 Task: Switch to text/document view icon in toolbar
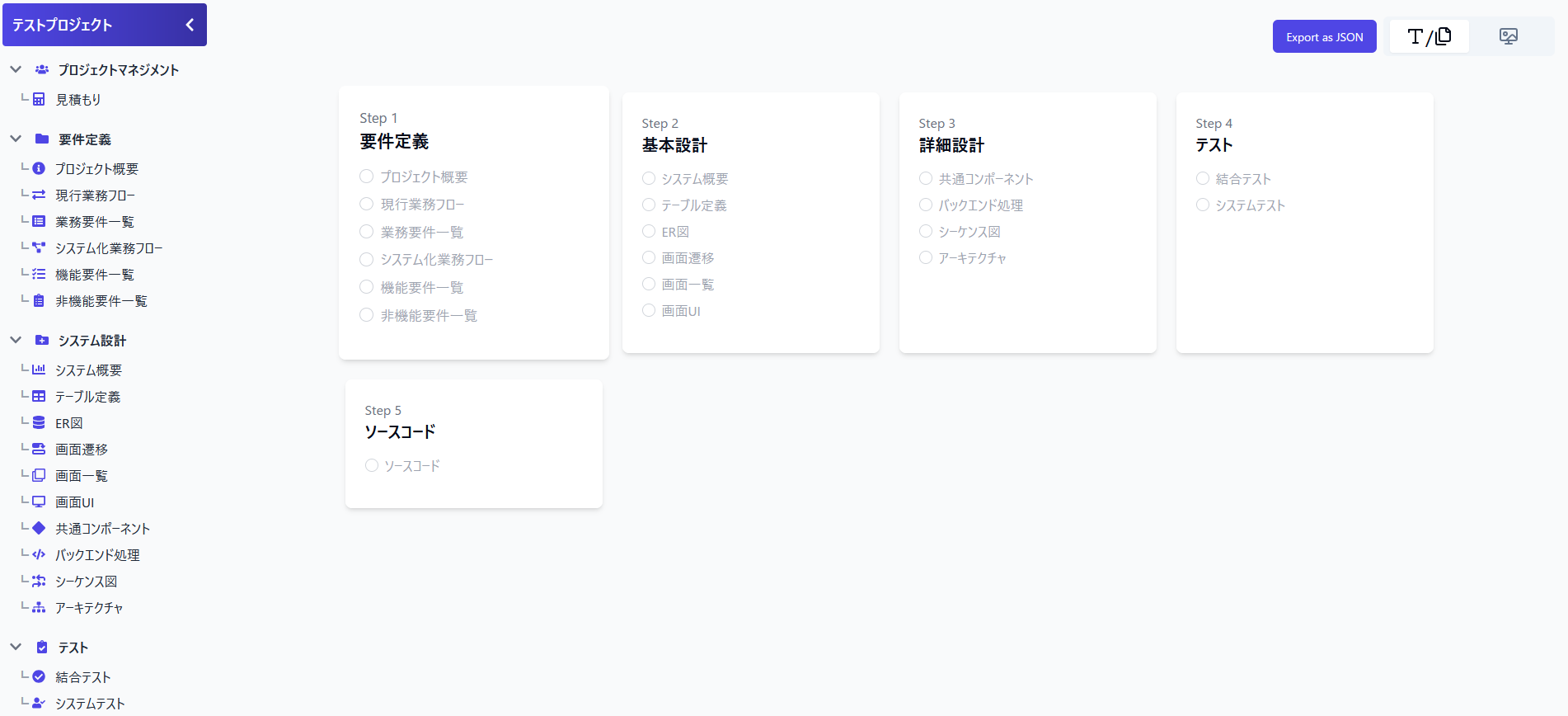click(1430, 36)
